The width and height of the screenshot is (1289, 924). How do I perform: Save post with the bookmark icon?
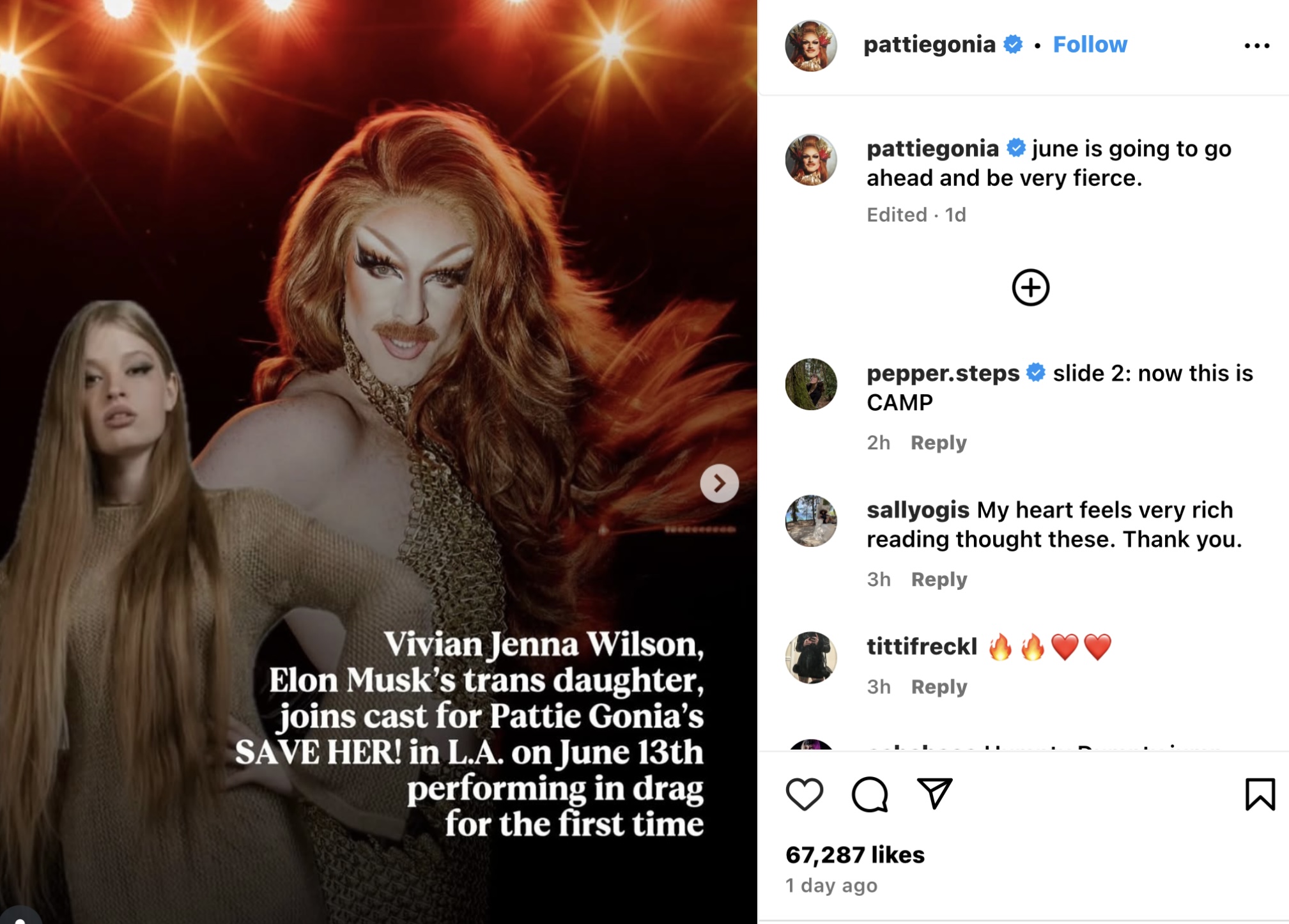tap(1260, 794)
